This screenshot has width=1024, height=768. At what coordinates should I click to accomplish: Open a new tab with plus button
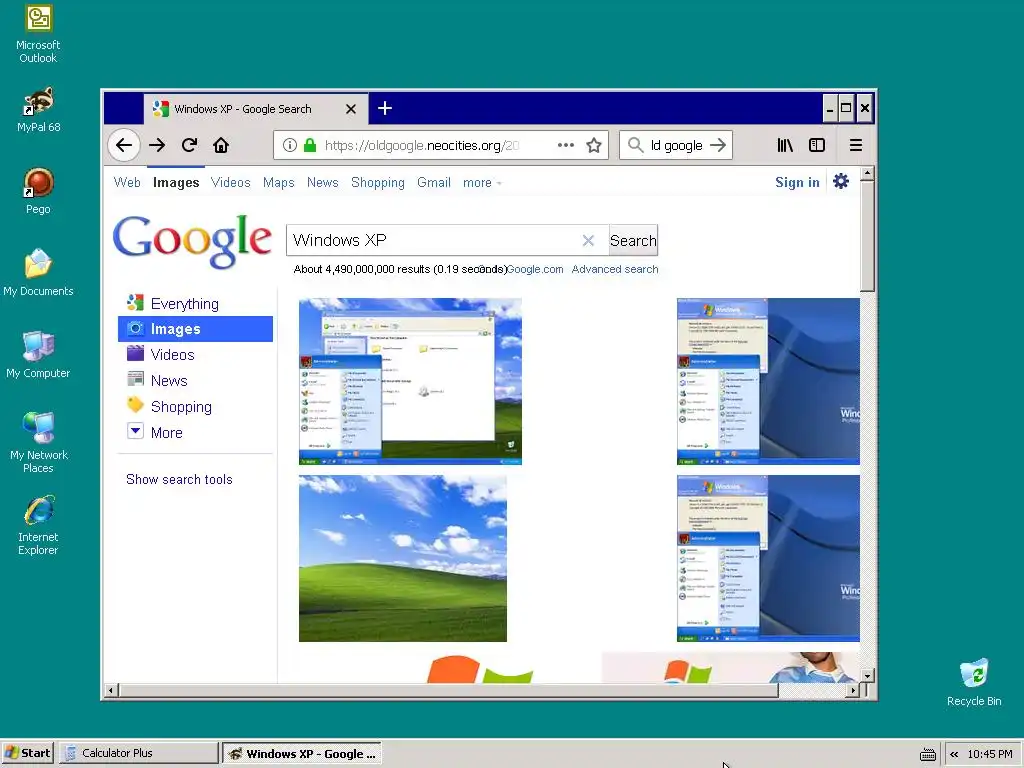385,108
